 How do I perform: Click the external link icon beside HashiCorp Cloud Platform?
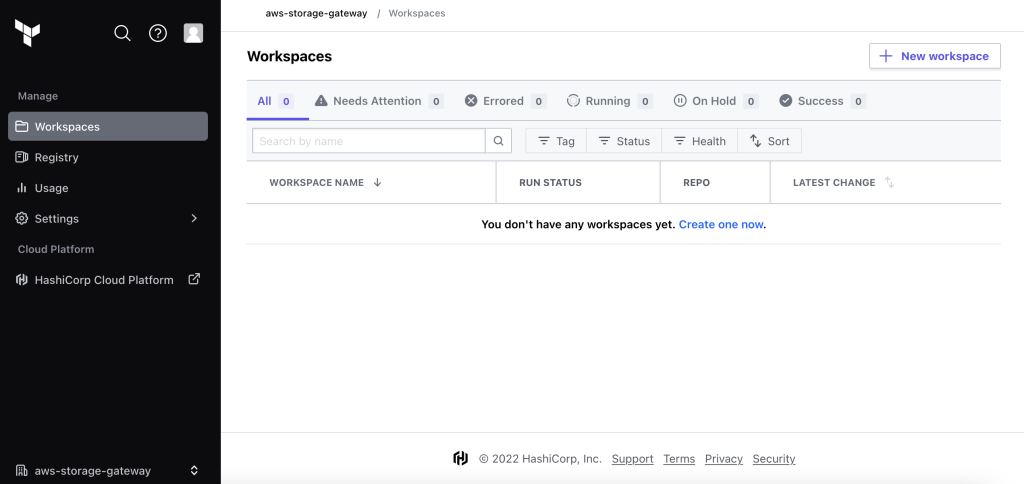tap(194, 279)
